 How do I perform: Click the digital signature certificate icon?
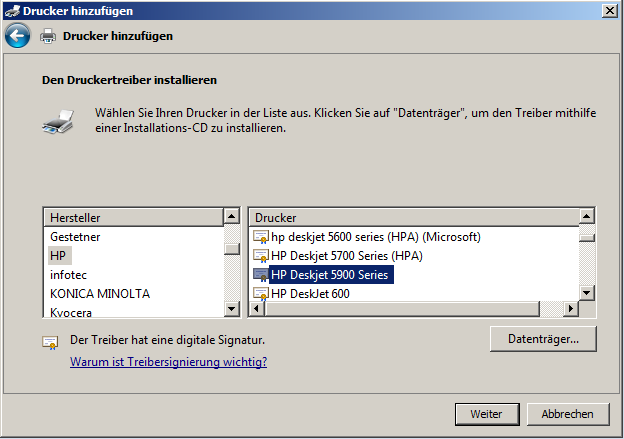(50, 342)
